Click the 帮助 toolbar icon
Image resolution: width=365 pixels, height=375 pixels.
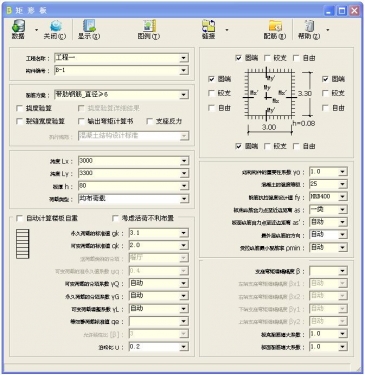click(309, 26)
